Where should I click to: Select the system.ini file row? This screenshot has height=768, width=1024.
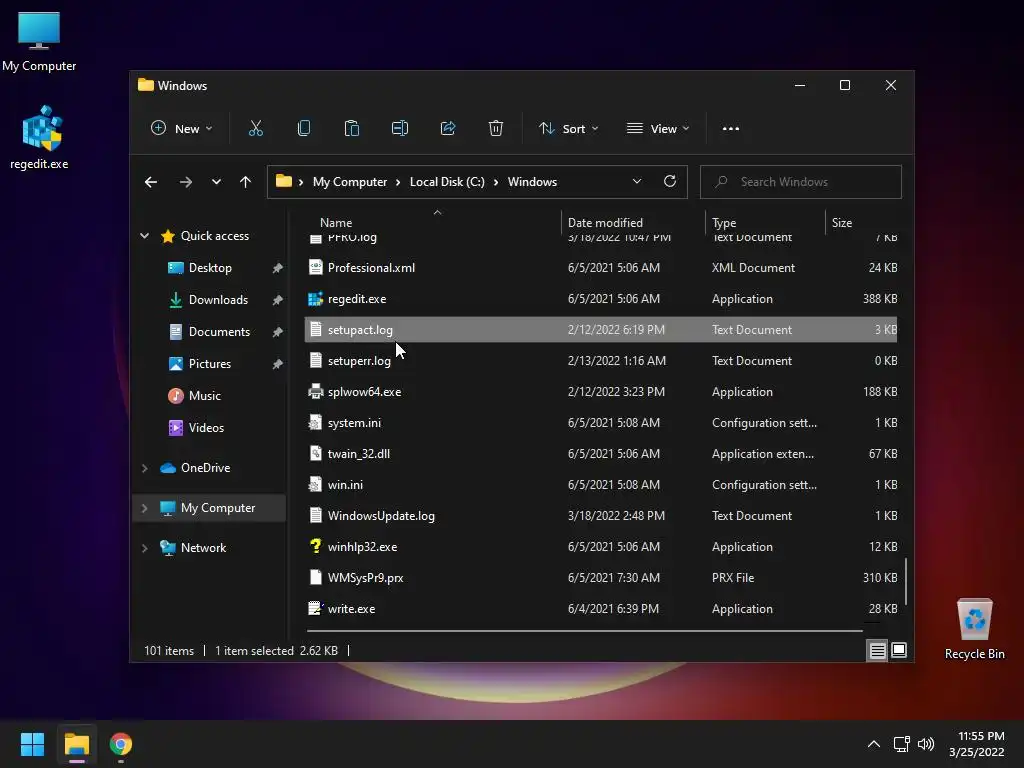tap(601, 423)
